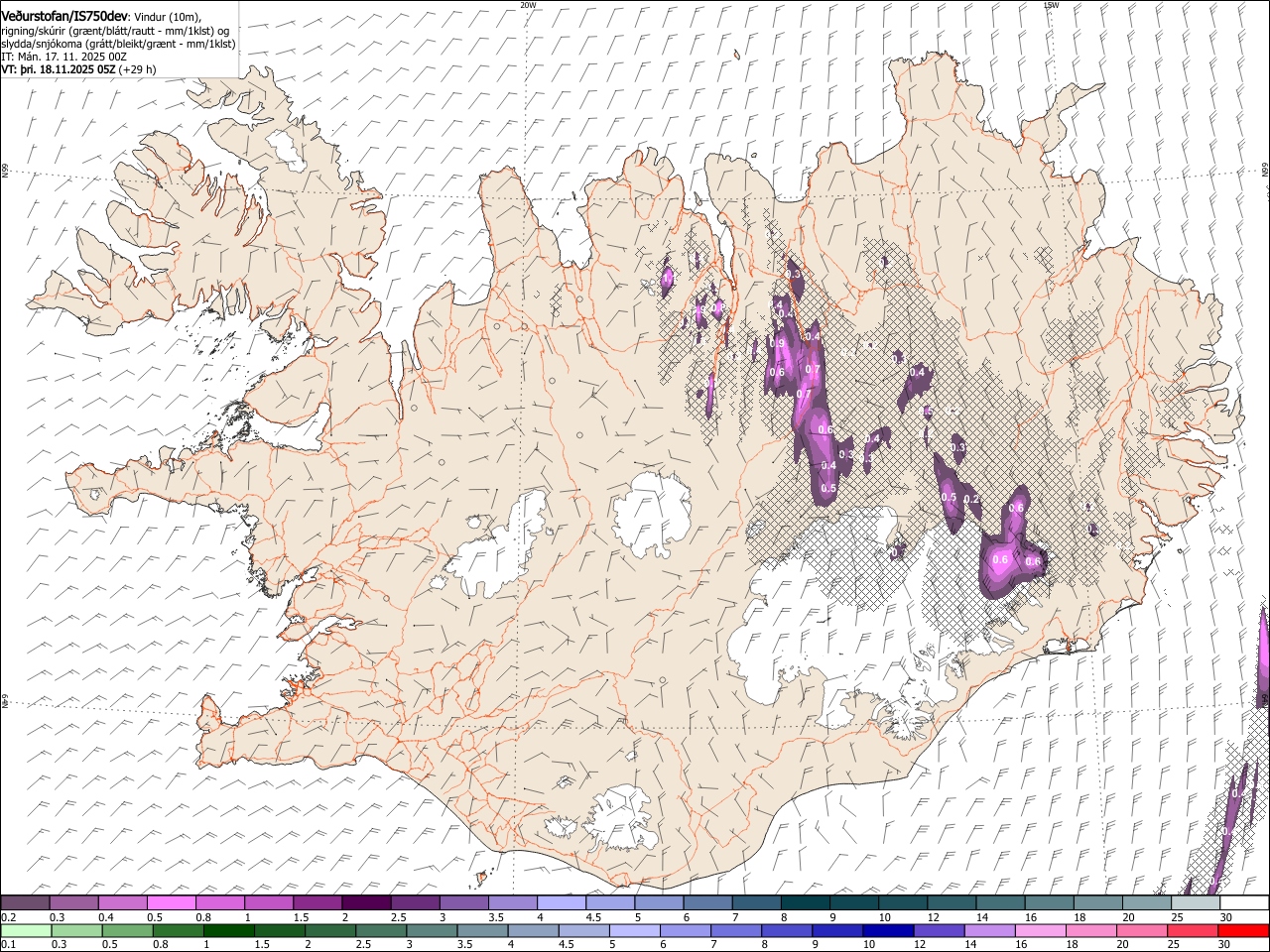Click the 'VT: þri. 18.11.2025 05Z' valid time
Screen dimensions: 1270x952
(x=59, y=69)
